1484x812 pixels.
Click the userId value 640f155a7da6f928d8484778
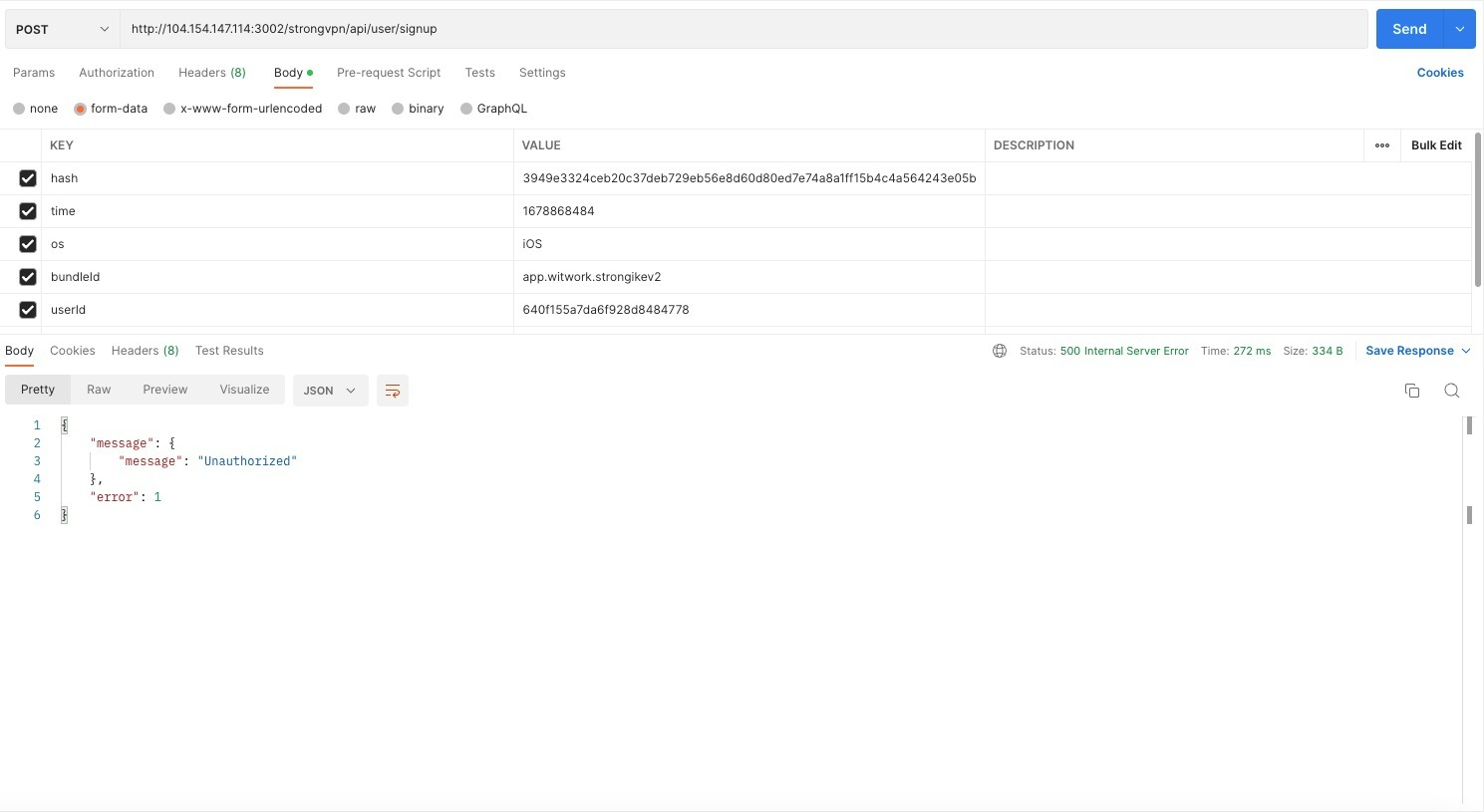click(x=606, y=310)
